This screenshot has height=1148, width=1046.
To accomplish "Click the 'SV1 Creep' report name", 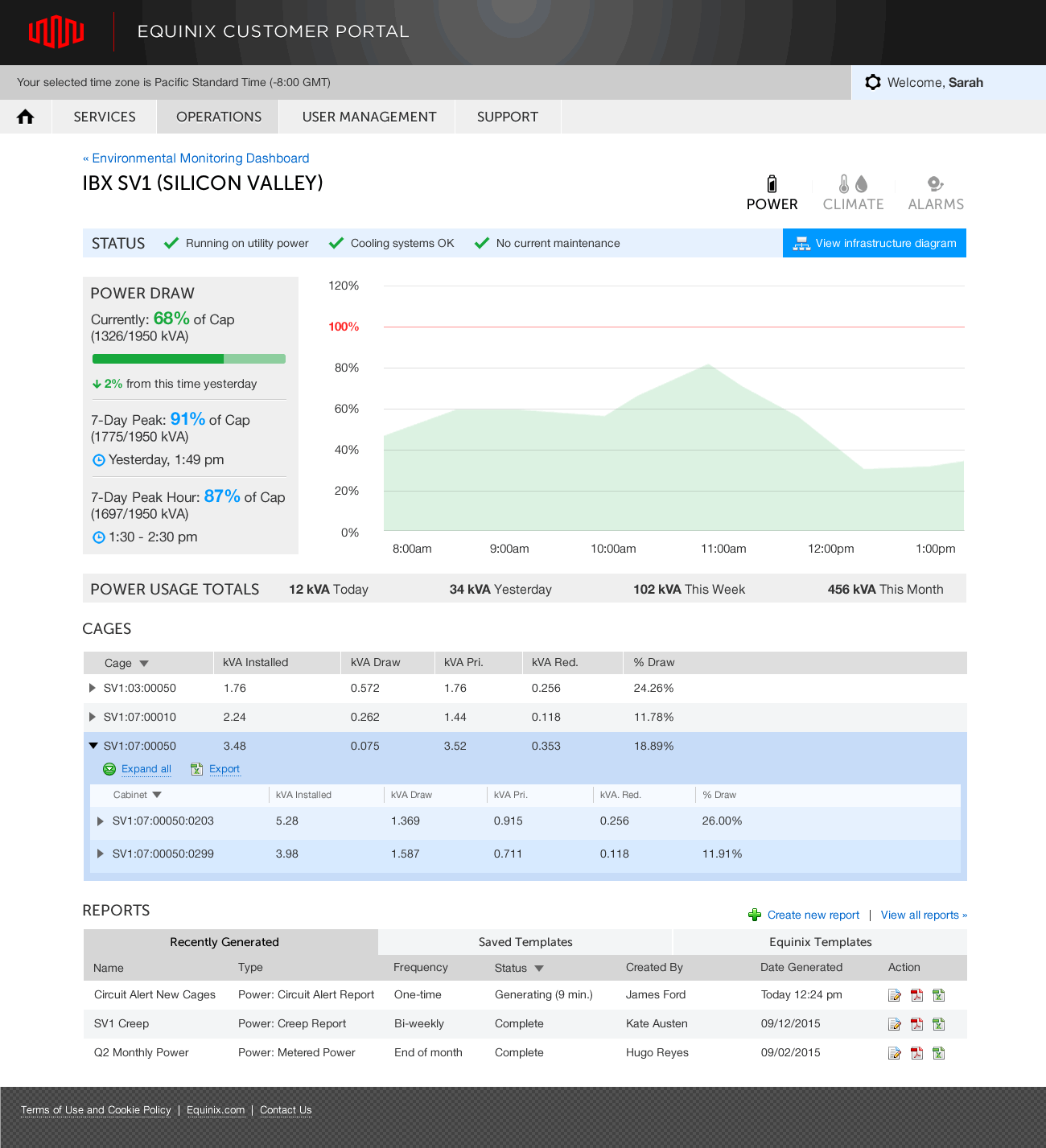I will pos(121,1024).
